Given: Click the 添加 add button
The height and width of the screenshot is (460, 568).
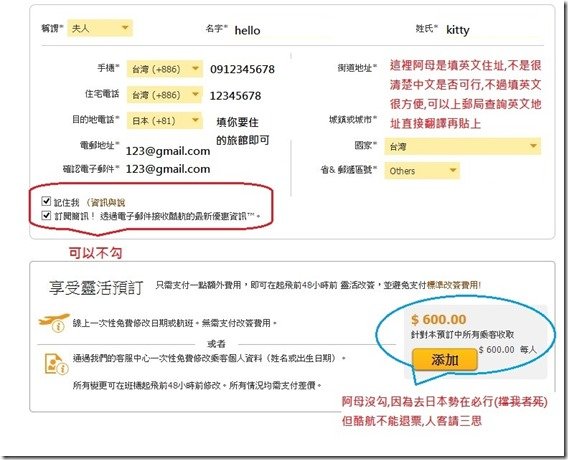Looking at the screenshot, I should 444,360.
